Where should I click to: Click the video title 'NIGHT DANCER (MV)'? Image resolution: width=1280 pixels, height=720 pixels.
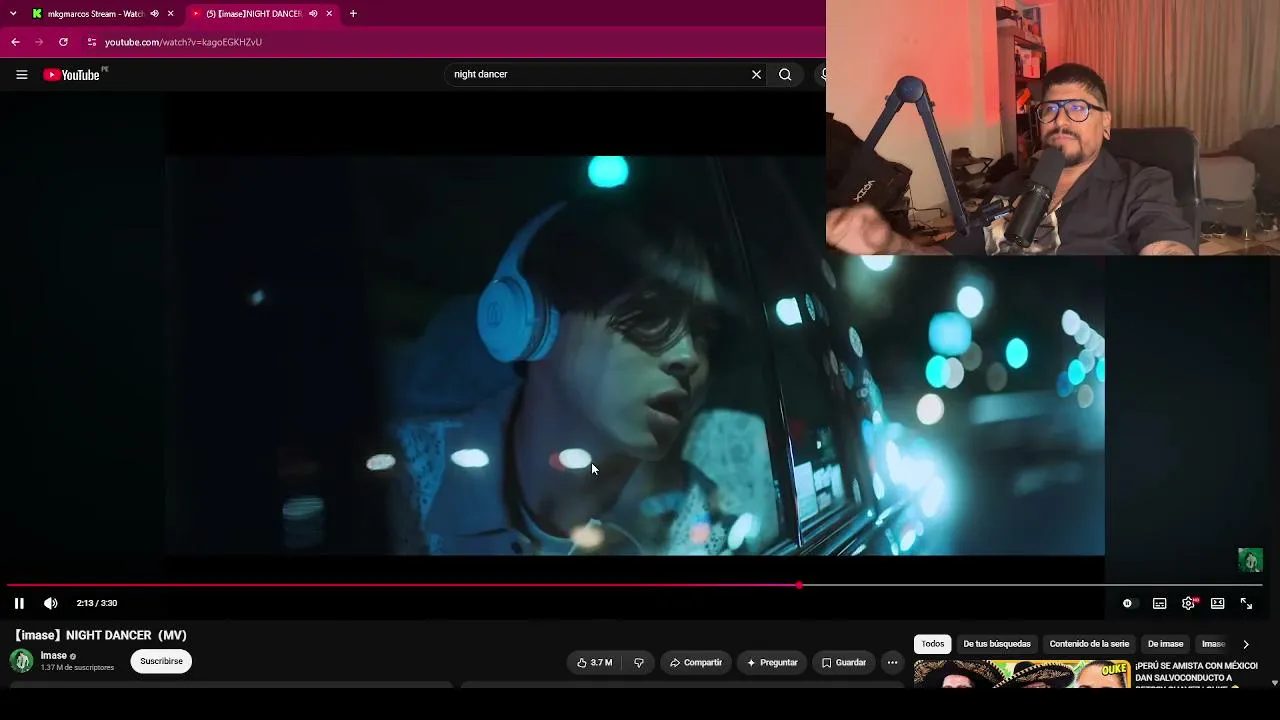(x=101, y=635)
